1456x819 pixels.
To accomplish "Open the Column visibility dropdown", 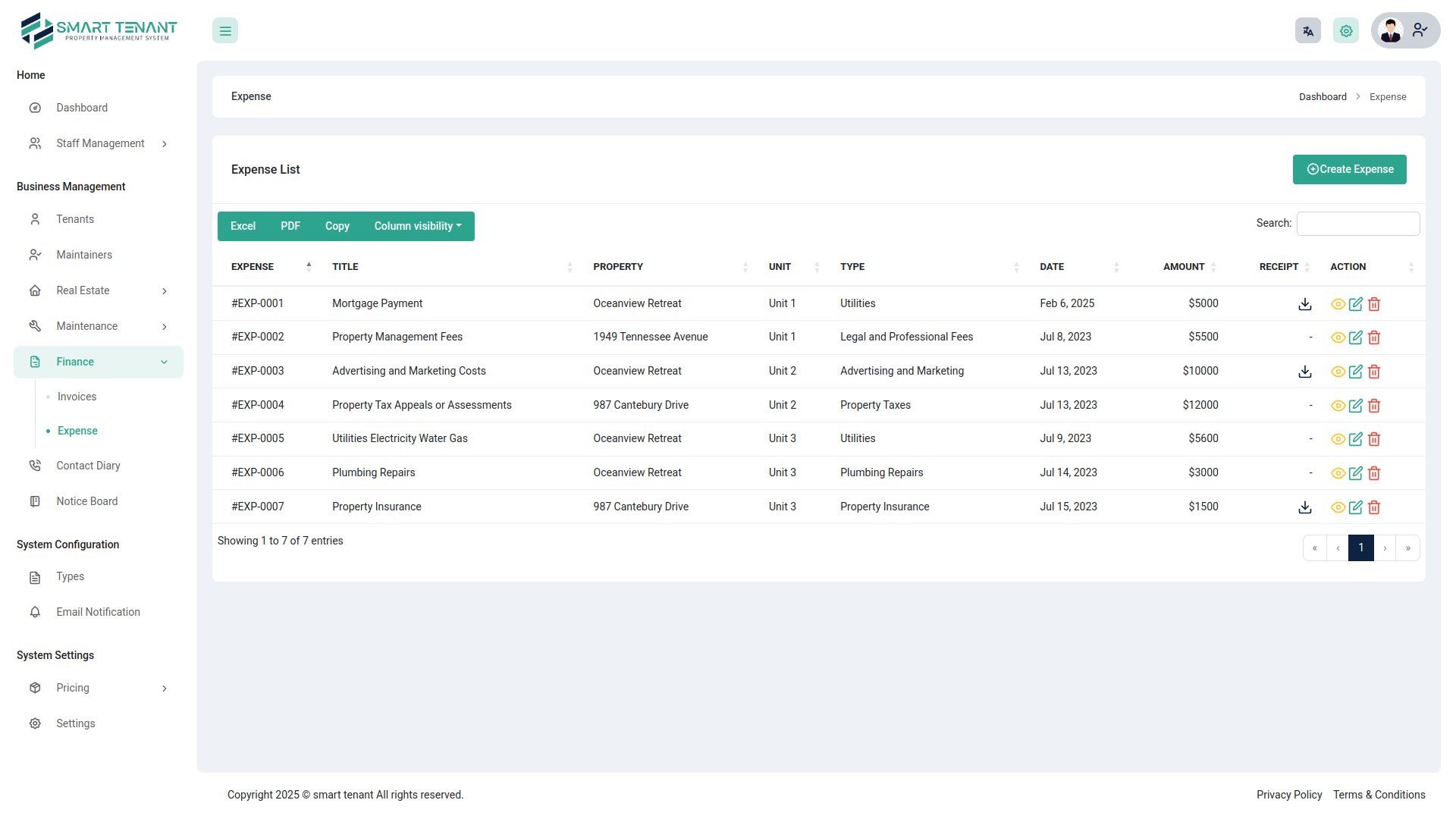I will pyautogui.click(x=417, y=226).
